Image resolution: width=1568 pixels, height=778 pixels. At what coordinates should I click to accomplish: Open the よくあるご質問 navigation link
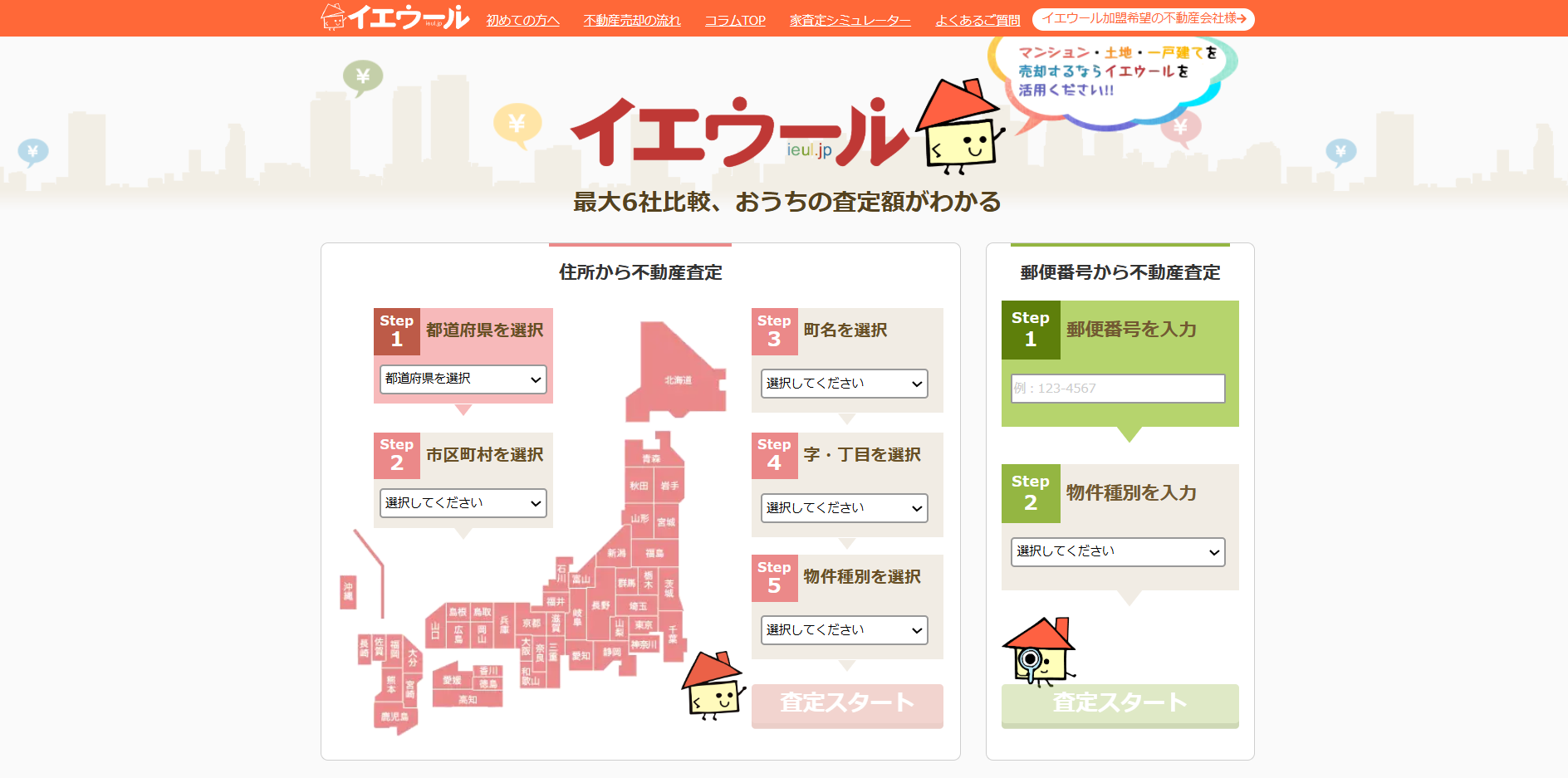pyautogui.click(x=978, y=20)
